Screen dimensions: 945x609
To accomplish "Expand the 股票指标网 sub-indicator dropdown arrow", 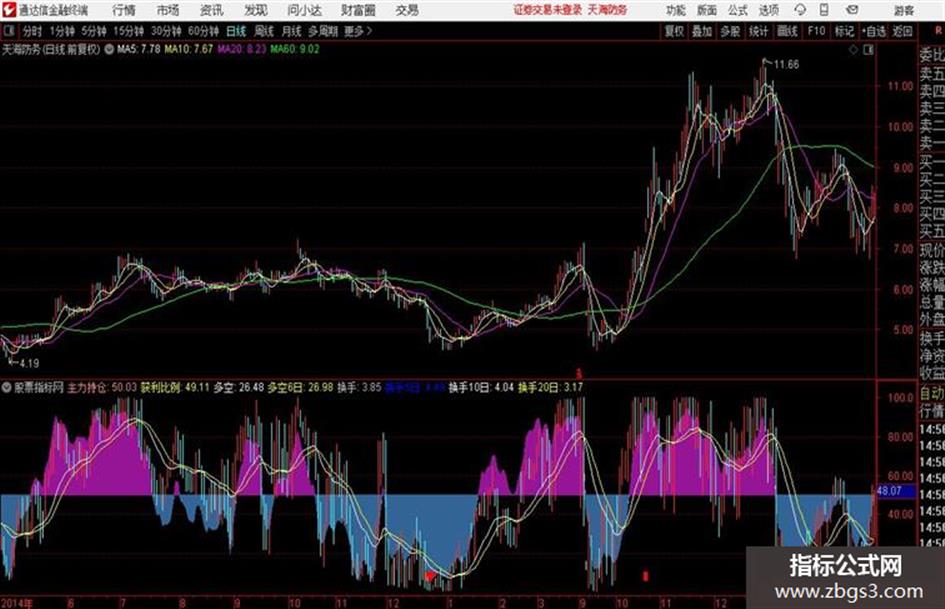I will point(7,388).
